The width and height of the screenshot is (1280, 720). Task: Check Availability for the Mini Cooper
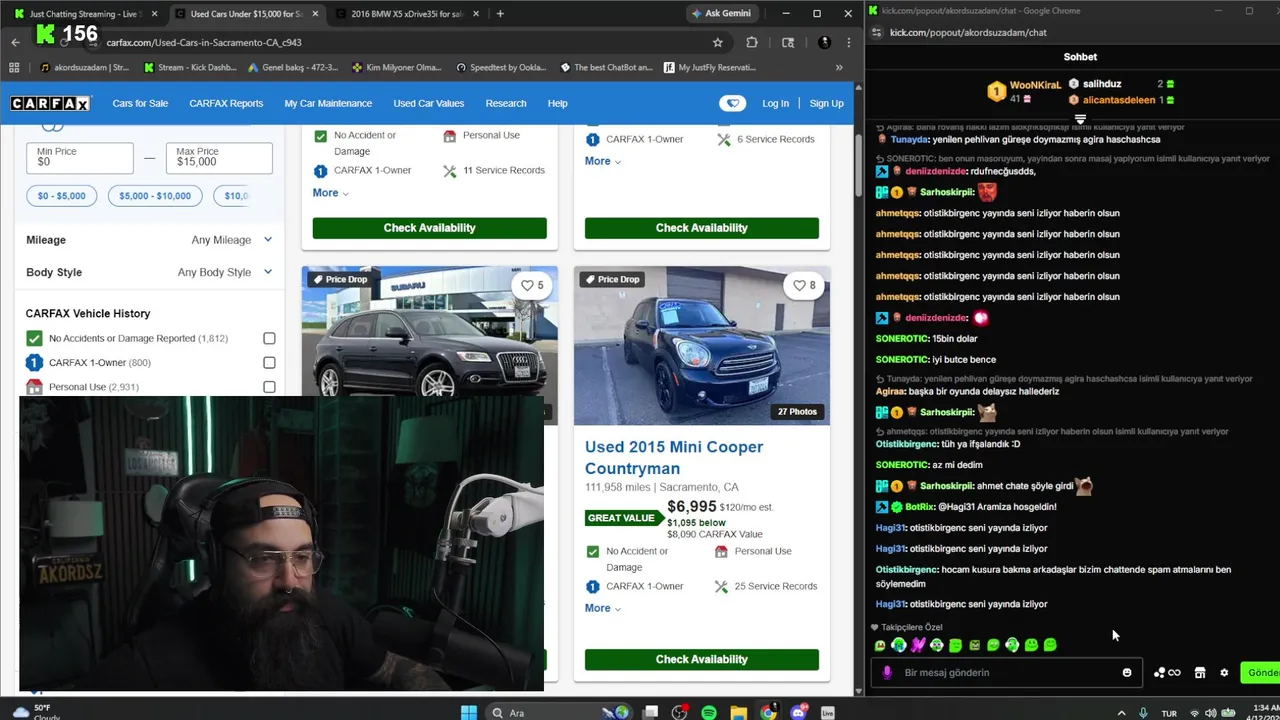(701, 659)
